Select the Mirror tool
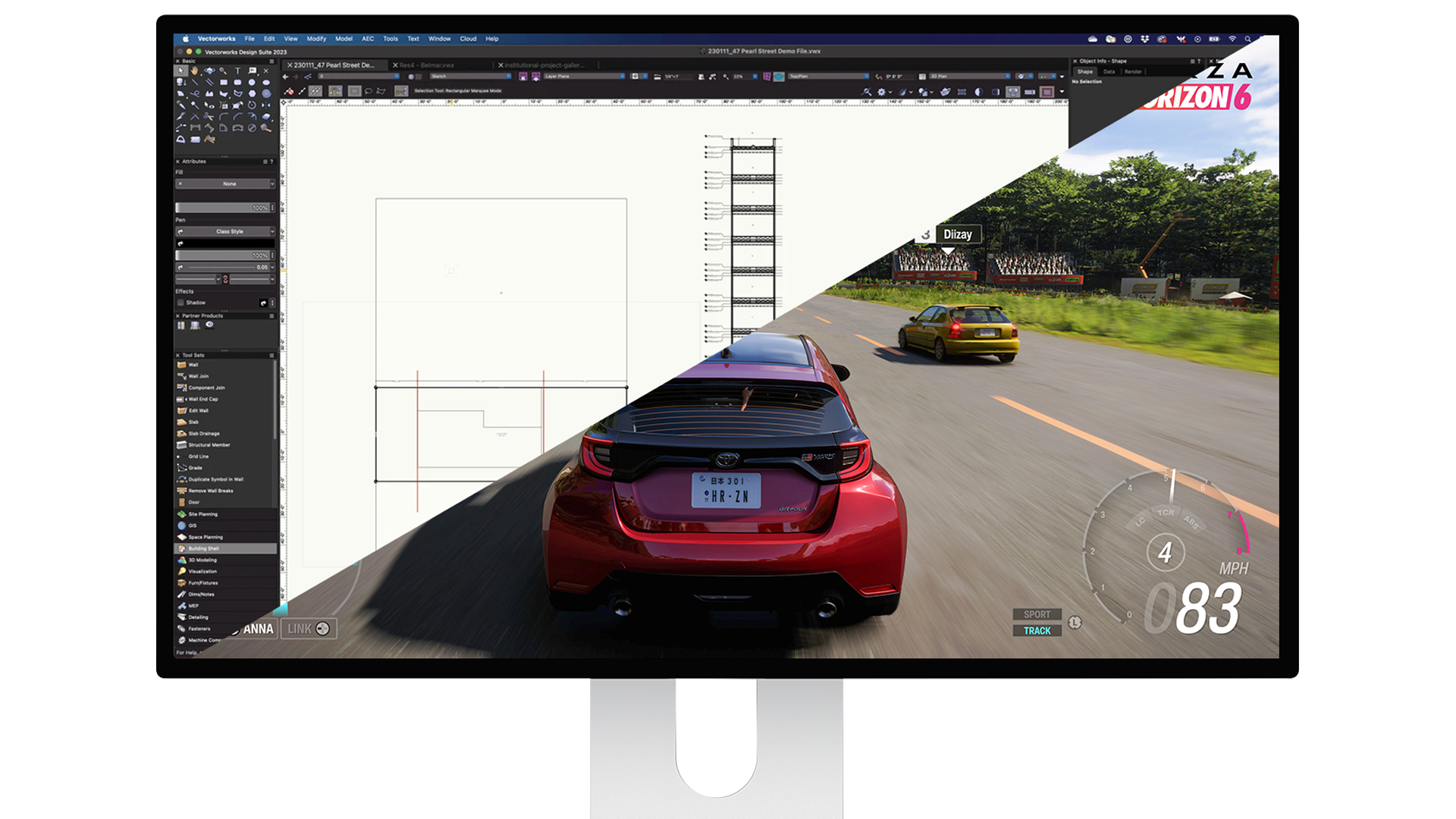Viewport: 1456px width, 819px height. pos(266,105)
